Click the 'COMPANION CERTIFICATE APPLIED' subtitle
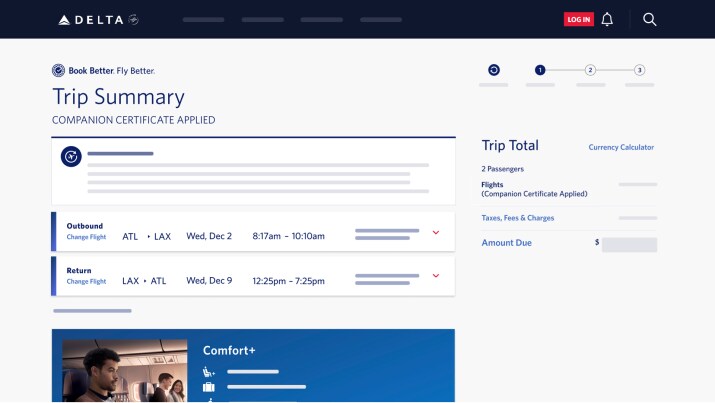 pyautogui.click(x=134, y=120)
